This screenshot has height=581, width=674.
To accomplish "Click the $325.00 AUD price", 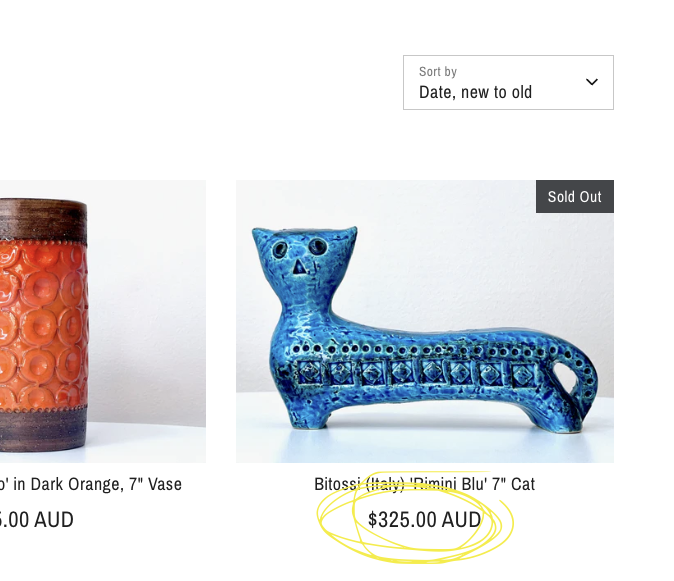I will click(x=424, y=520).
